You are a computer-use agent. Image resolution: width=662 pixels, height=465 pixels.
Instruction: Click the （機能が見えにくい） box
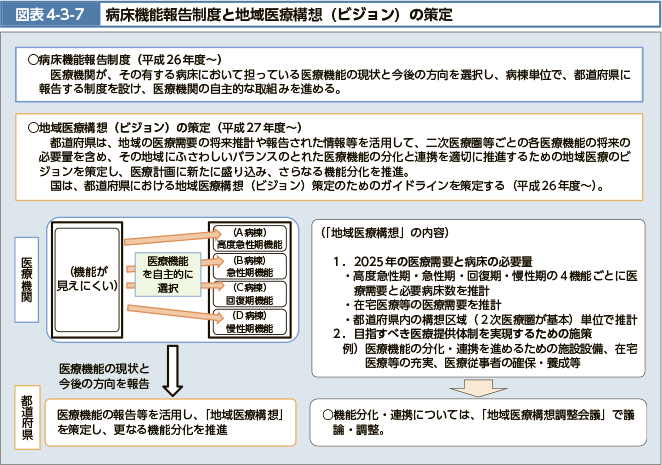pos(87,278)
